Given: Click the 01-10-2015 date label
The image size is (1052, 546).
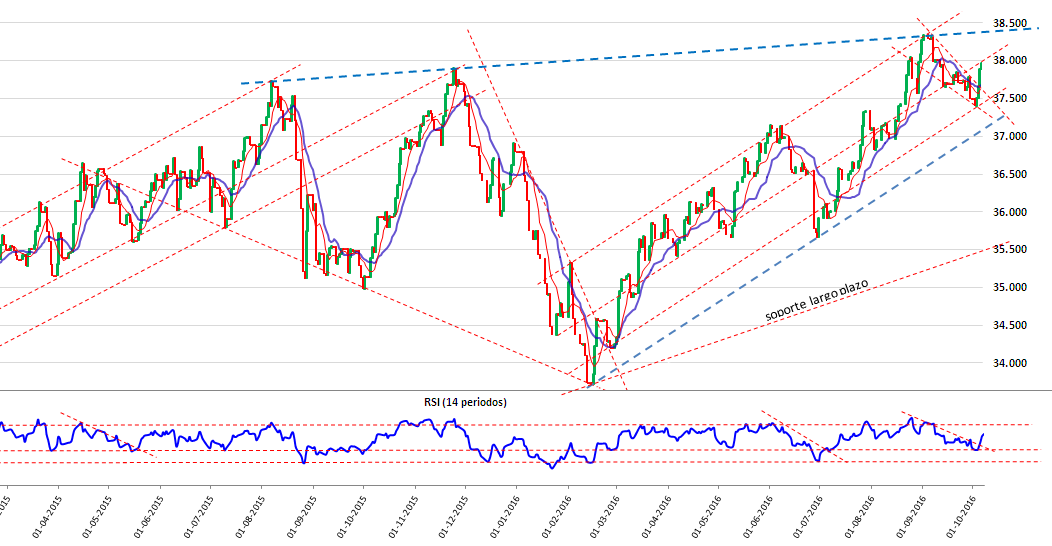Looking at the screenshot, I should coord(352,518).
